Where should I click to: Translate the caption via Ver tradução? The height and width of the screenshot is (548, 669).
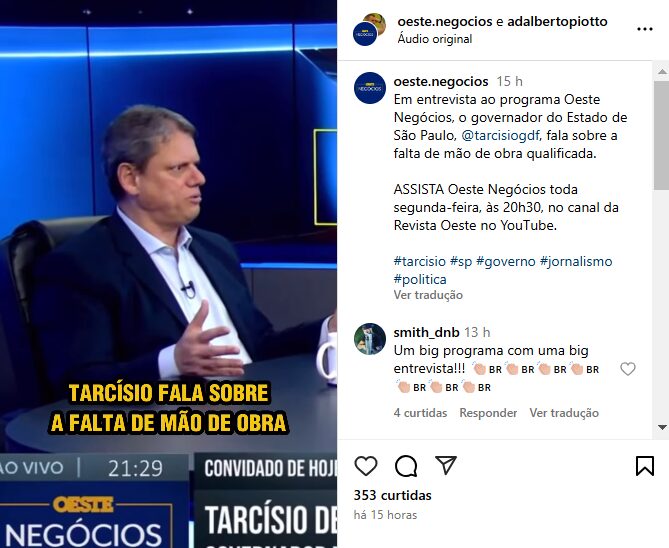coord(428,295)
